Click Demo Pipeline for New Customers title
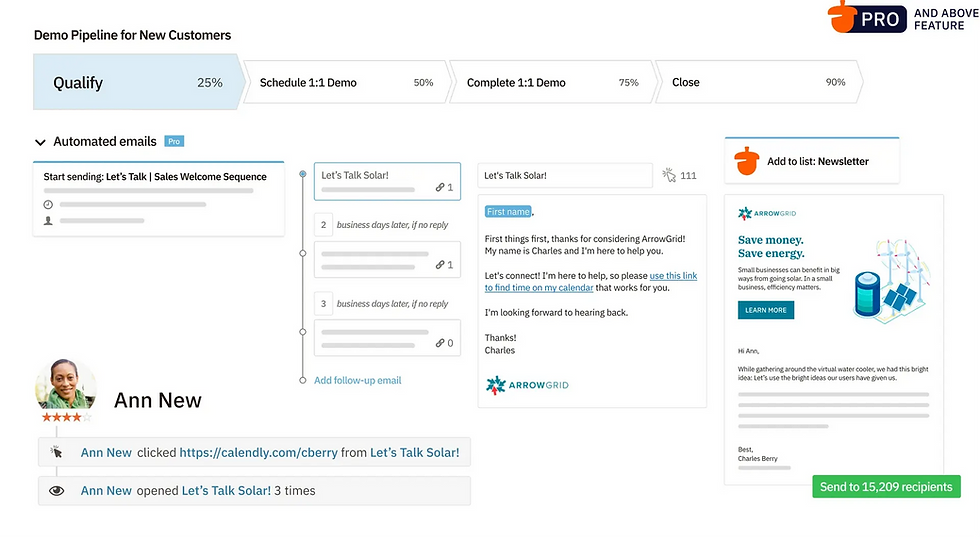Image resolution: width=980 pixels, height=537 pixels. coord(132,35)
